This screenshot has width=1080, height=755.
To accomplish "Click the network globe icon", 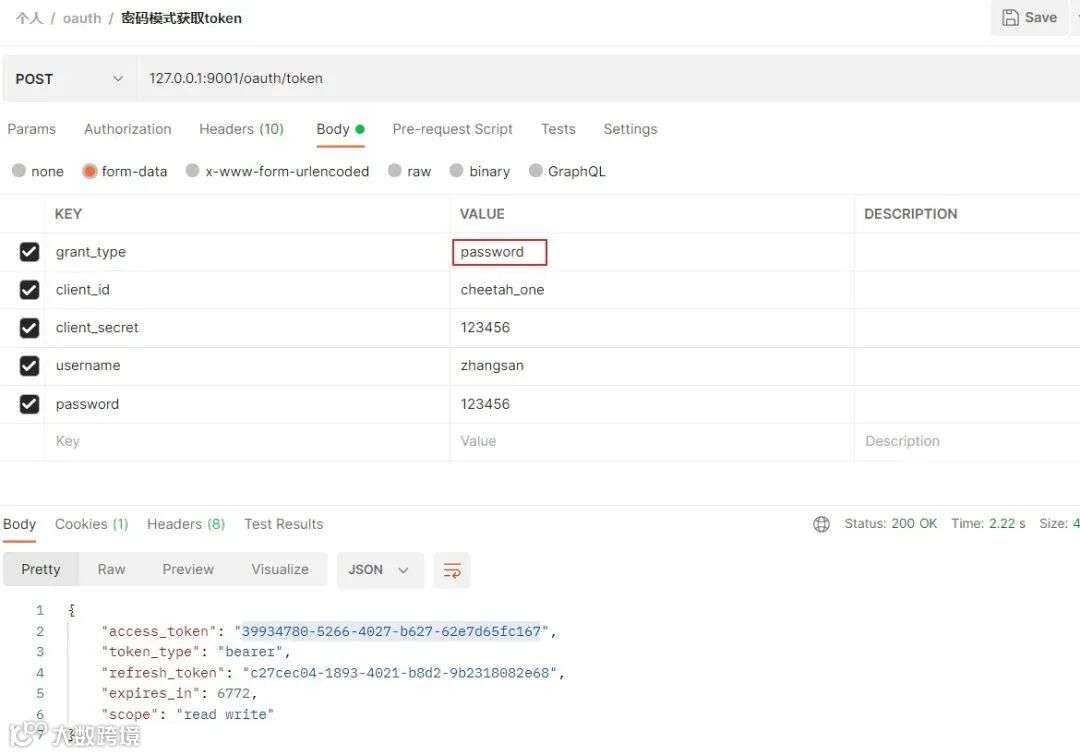I will [x=821, y=524].
